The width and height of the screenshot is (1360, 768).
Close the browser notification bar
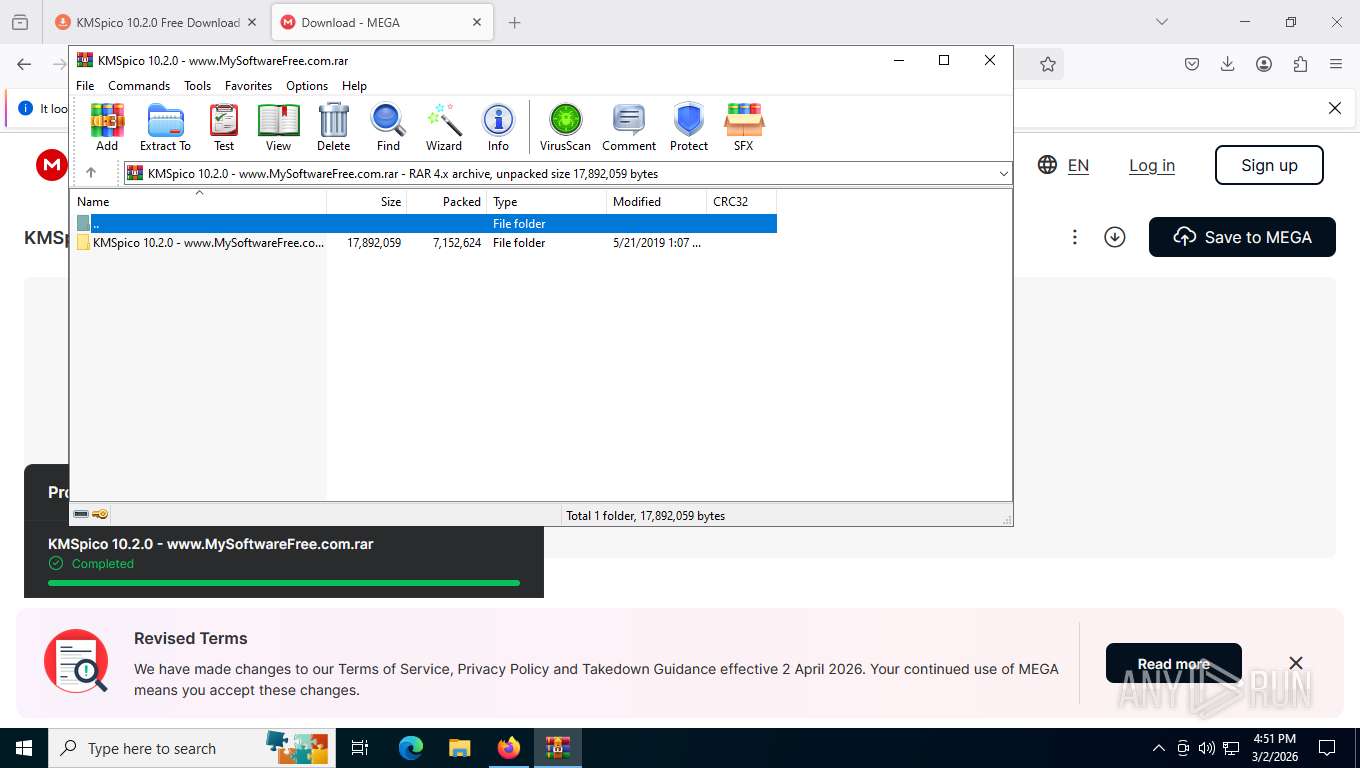1334,108
